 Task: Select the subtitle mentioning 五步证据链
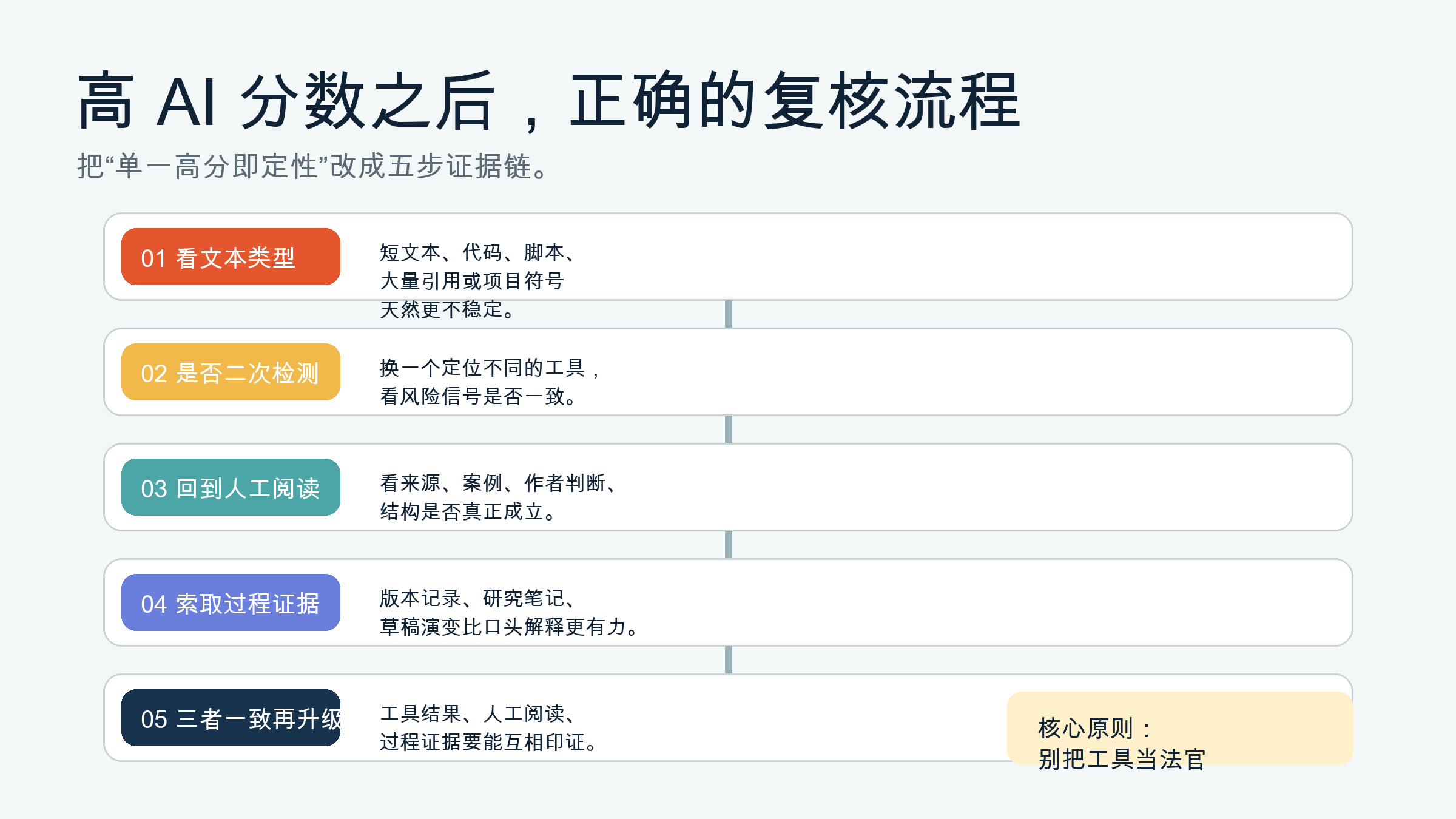pos(312,166)
